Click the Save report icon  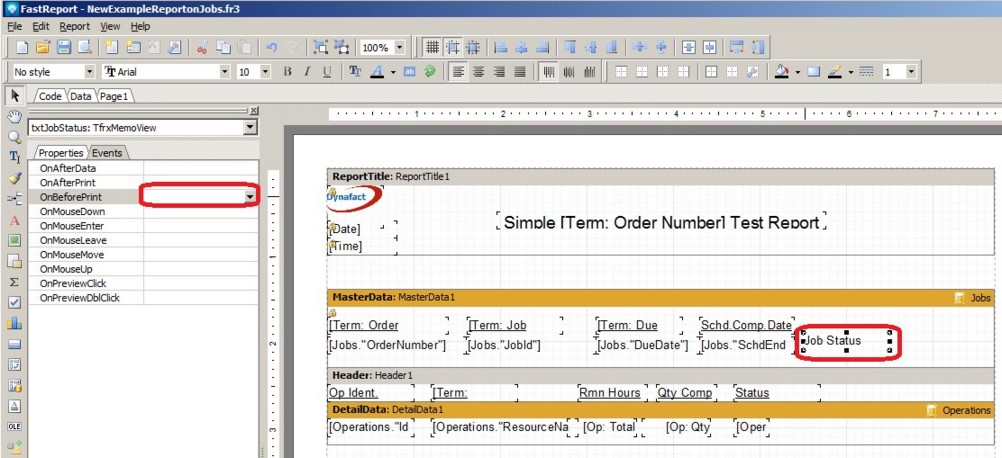coord(64,47)
